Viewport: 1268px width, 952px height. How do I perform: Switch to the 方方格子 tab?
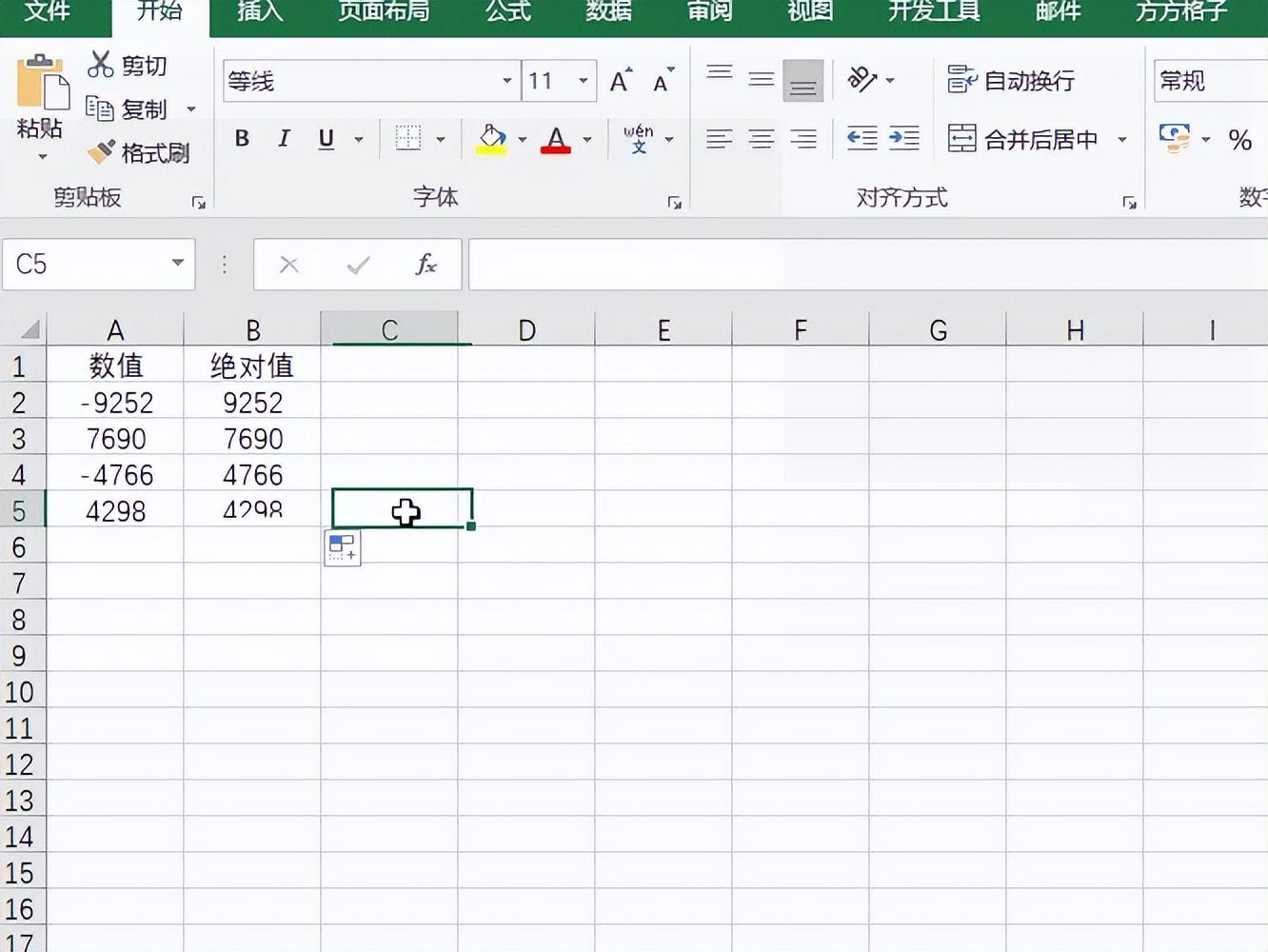(x=1181, y=11)
